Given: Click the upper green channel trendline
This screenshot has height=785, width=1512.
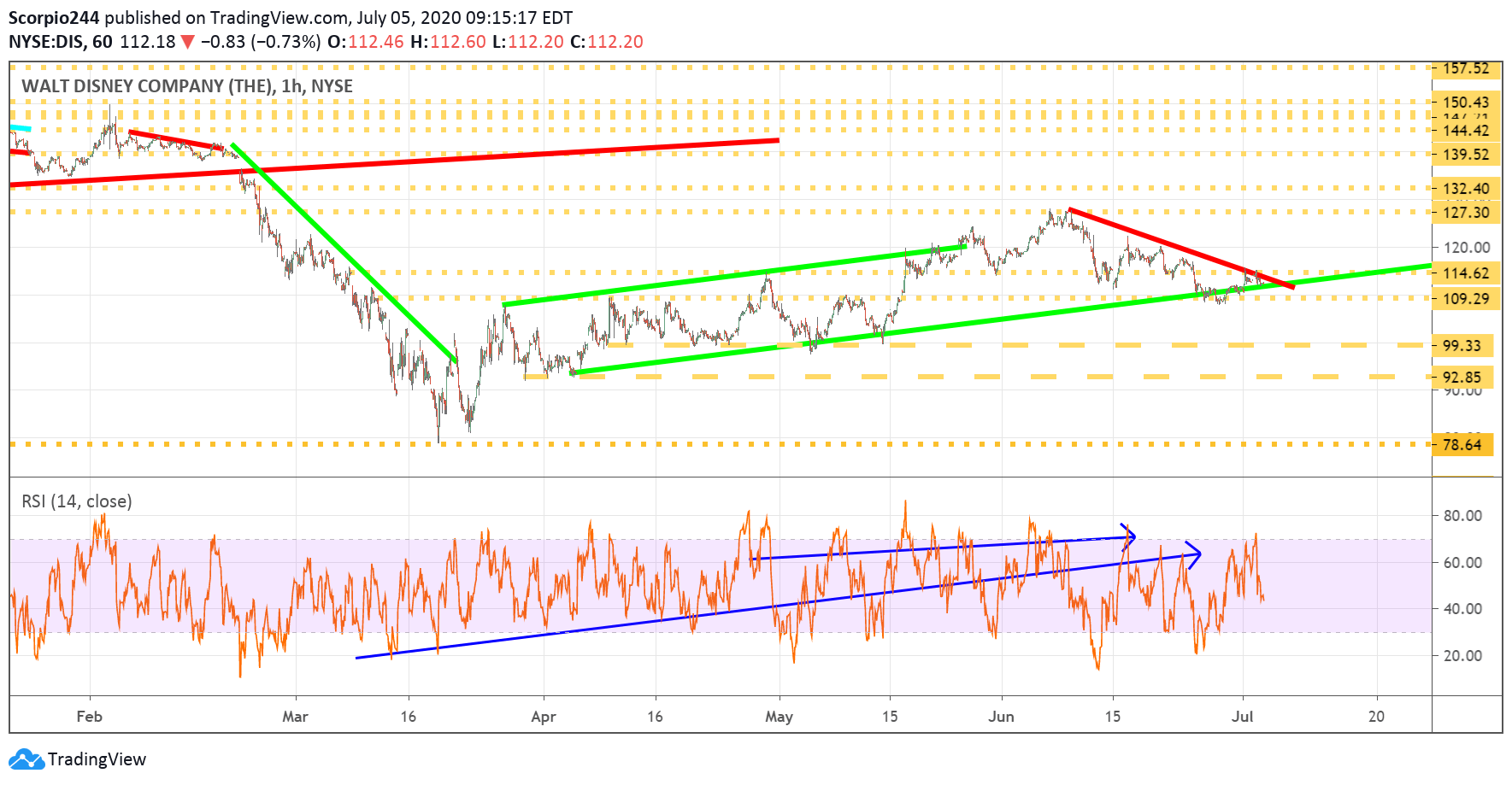Looking at the screenshot, I should click(734, 276).
